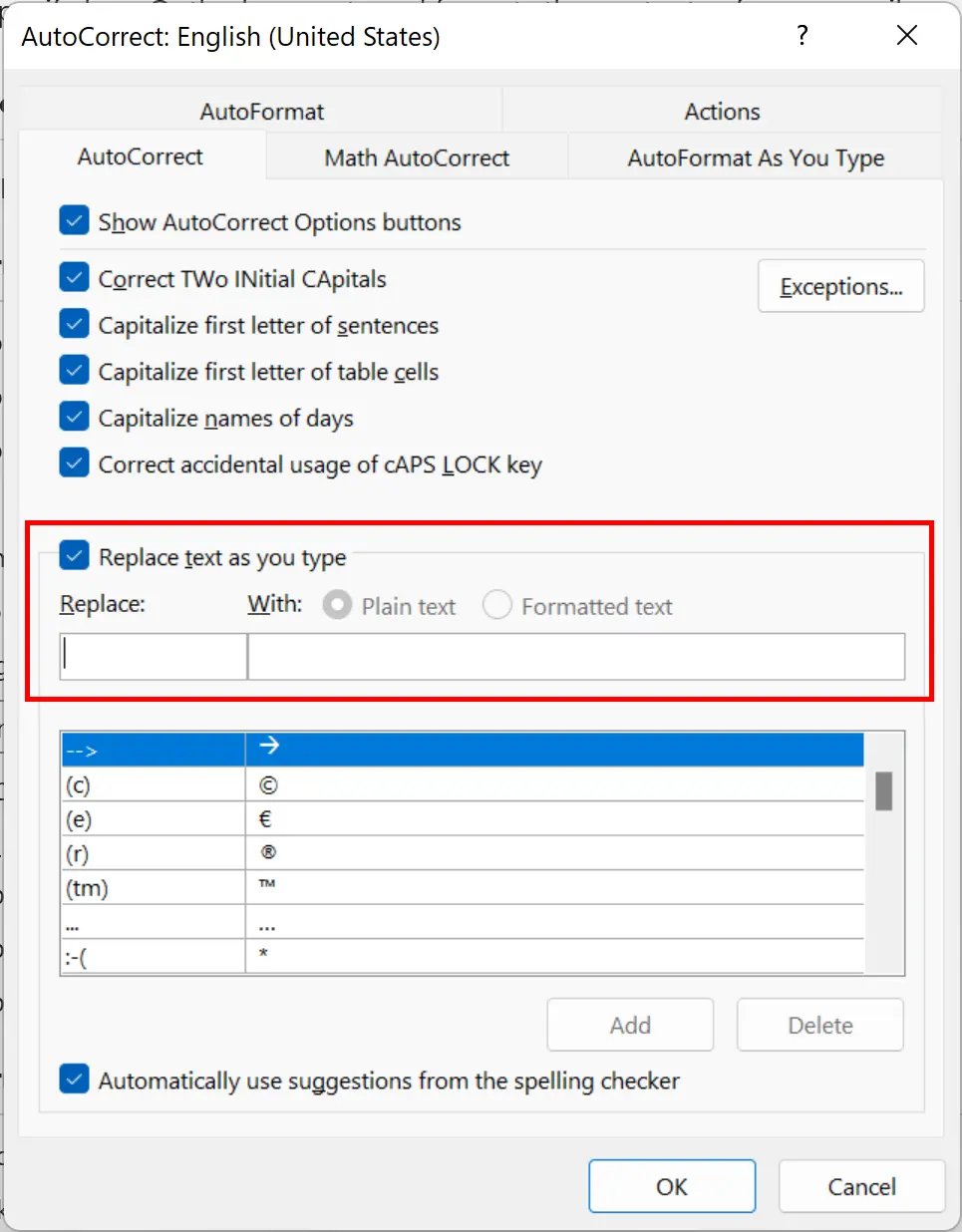Click the © symbol replacement cell

pos(554,785)
